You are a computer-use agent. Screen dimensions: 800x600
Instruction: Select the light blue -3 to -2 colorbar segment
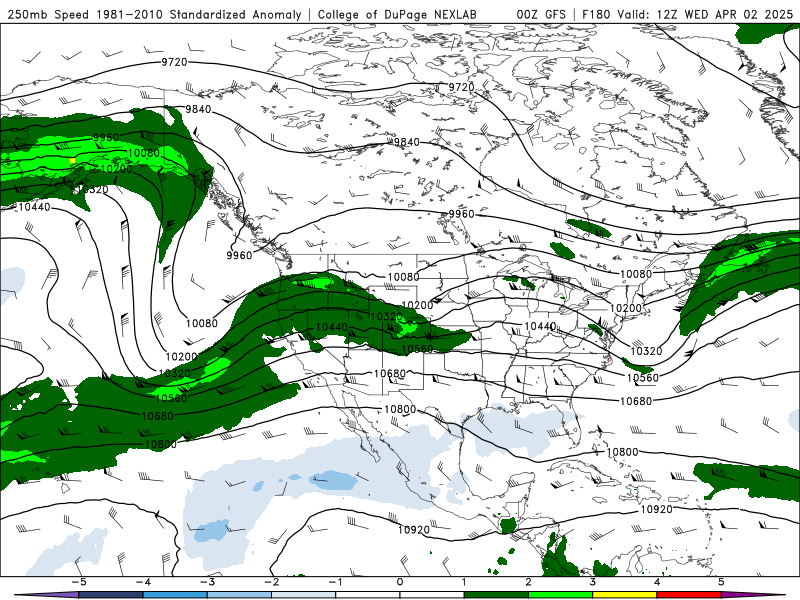pyautogui.click(x=239, y=595)
